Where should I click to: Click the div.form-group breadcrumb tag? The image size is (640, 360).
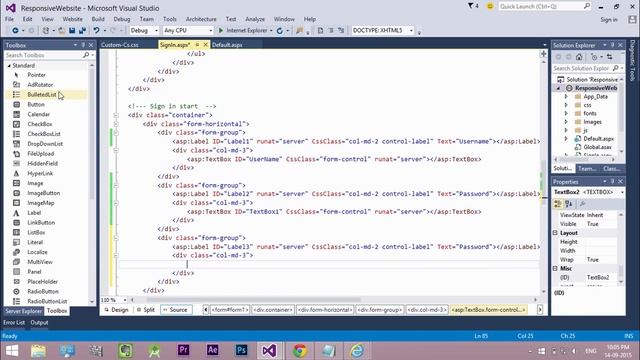(x=380, y=310)
